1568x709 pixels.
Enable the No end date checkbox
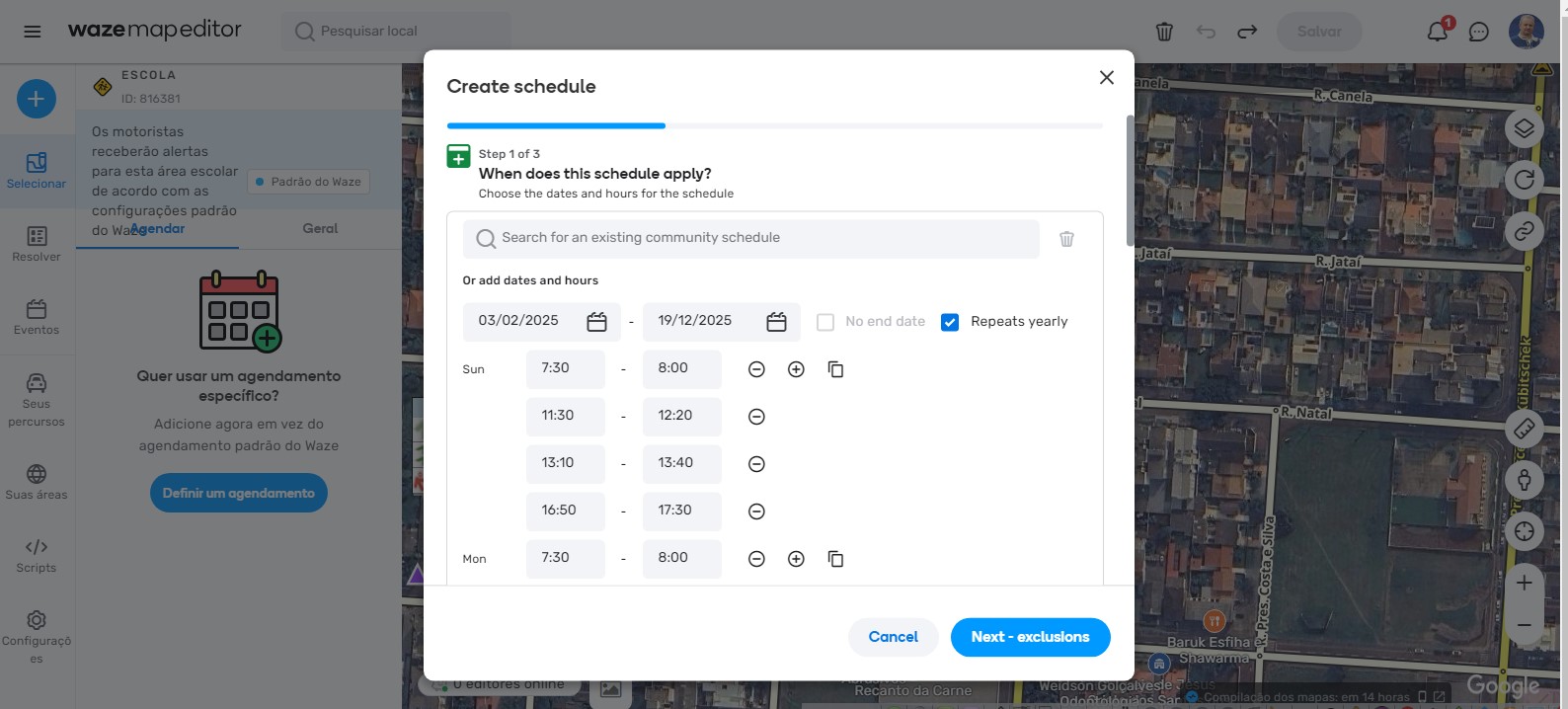click(825, 322)
